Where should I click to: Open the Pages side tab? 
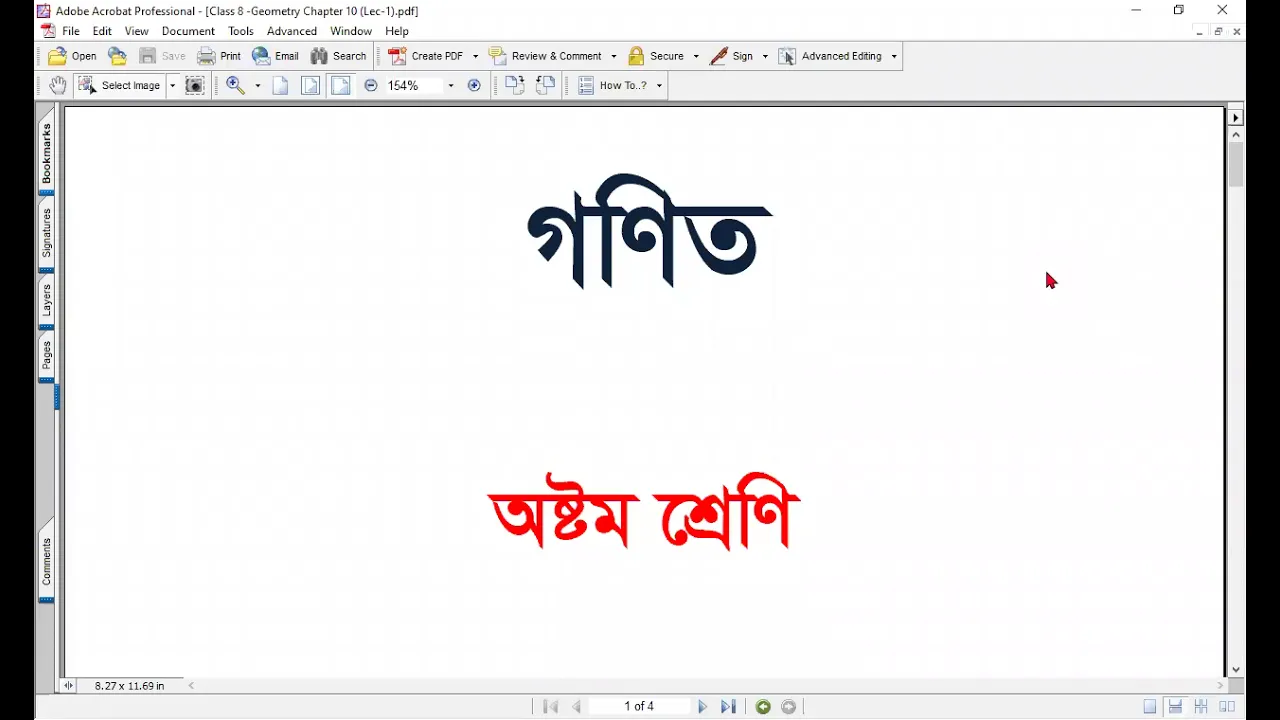46,358
